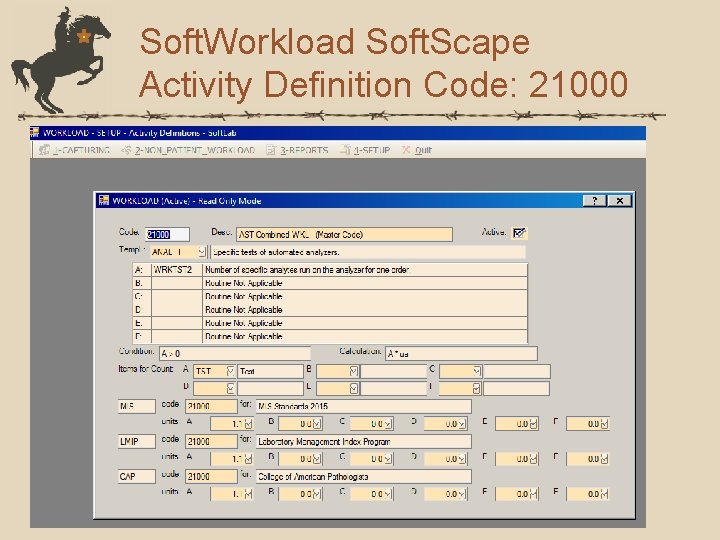Click the Condition field A > 0

point(235,354)
